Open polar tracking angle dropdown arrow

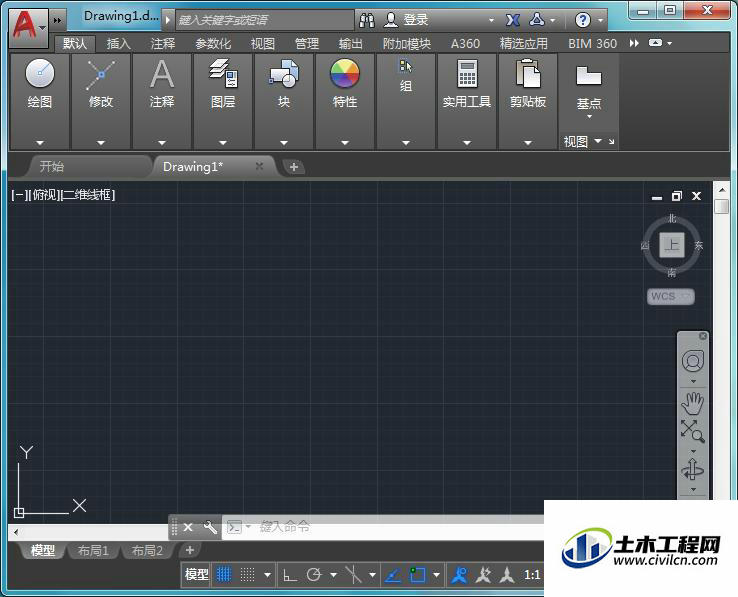(333, 575)
